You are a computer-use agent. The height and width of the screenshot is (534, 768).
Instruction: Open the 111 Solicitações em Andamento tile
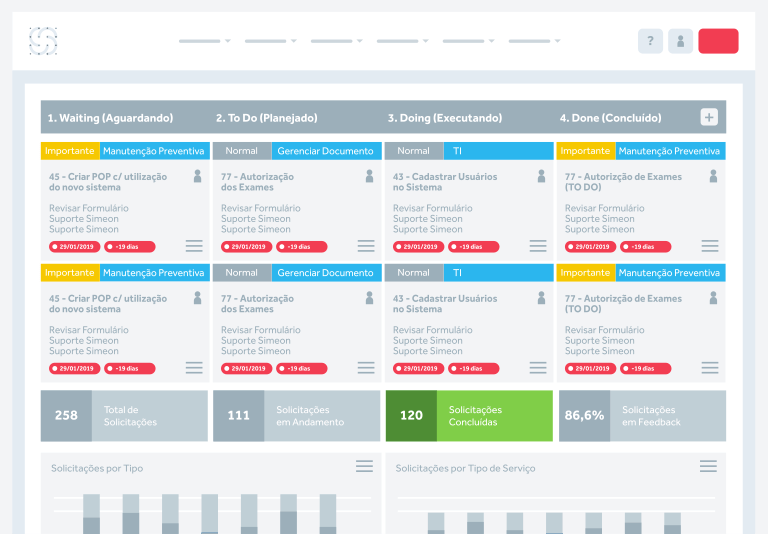pyautogui.click(x=296, y=416)
